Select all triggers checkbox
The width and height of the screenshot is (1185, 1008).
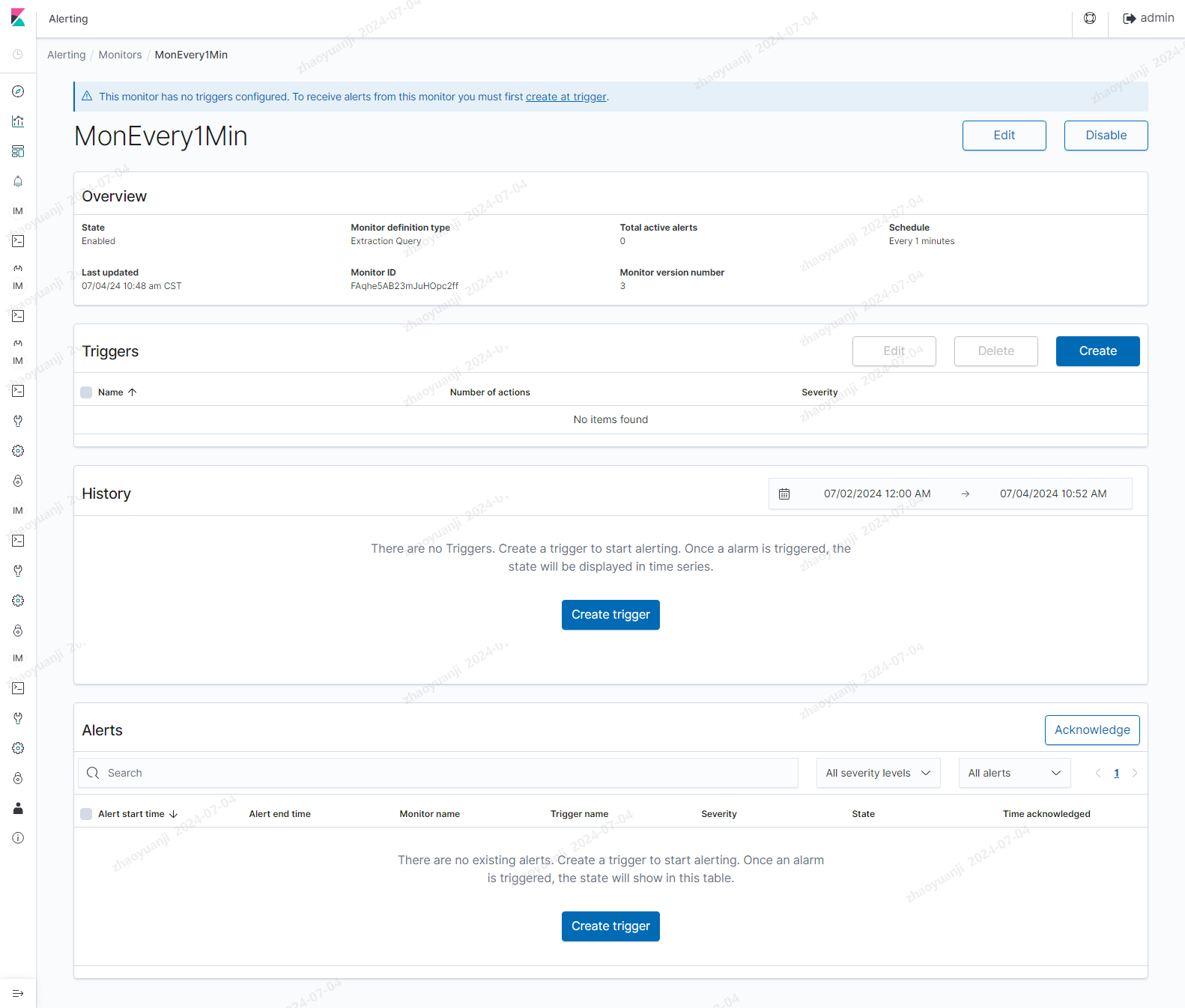(x=86, y=392)
